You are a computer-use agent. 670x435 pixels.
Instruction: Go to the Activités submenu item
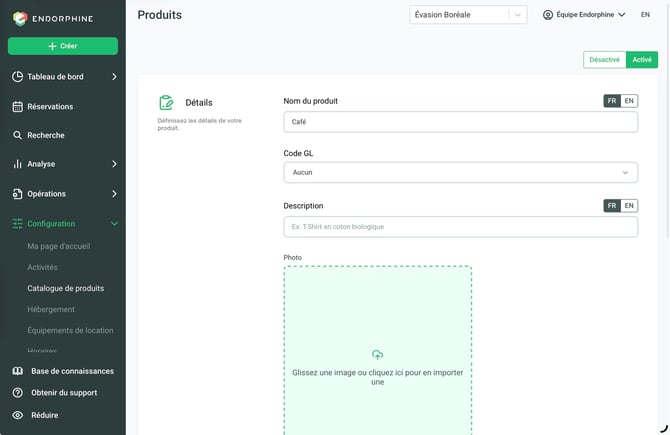point(42,267)
